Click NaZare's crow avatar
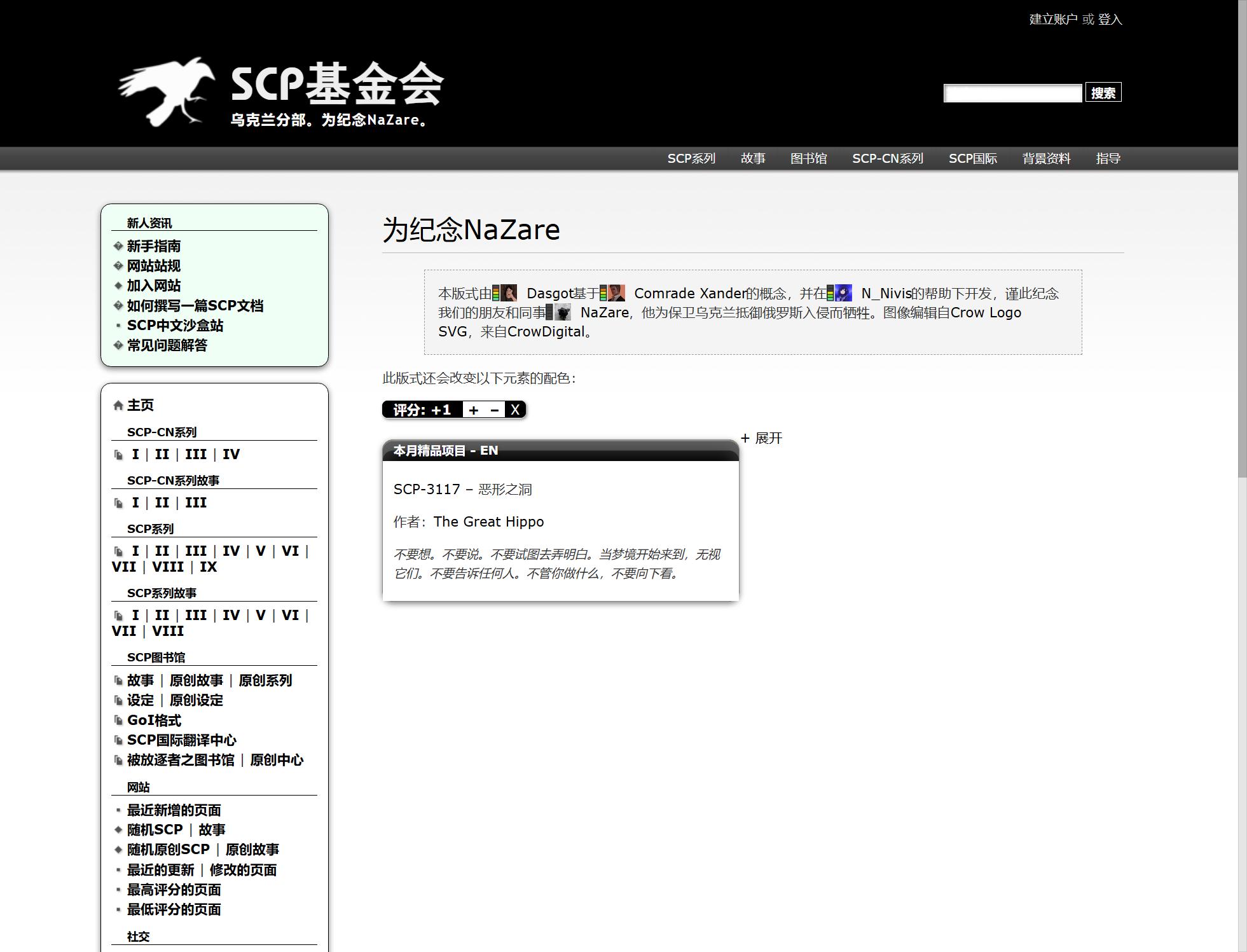 562,312
